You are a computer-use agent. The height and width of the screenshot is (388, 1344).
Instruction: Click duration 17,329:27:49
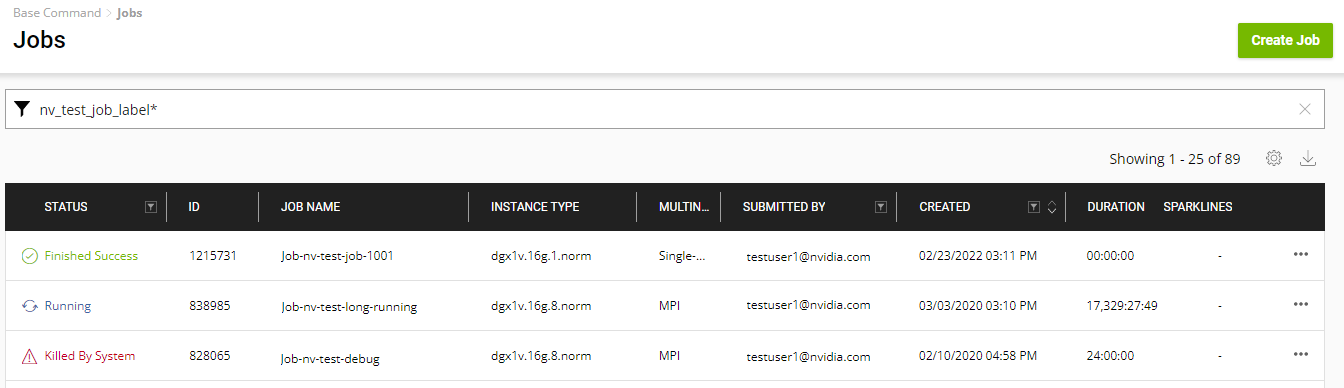click(1122, 306)
